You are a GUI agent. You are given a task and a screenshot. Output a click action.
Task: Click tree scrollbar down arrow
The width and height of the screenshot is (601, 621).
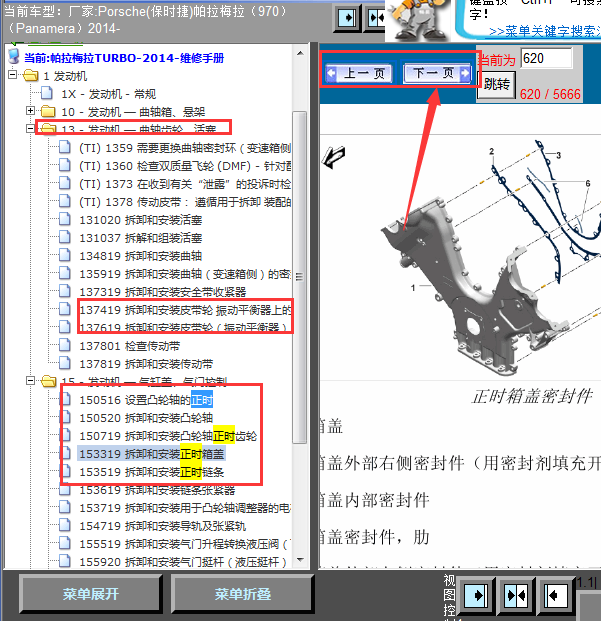(x=300, y=560)
